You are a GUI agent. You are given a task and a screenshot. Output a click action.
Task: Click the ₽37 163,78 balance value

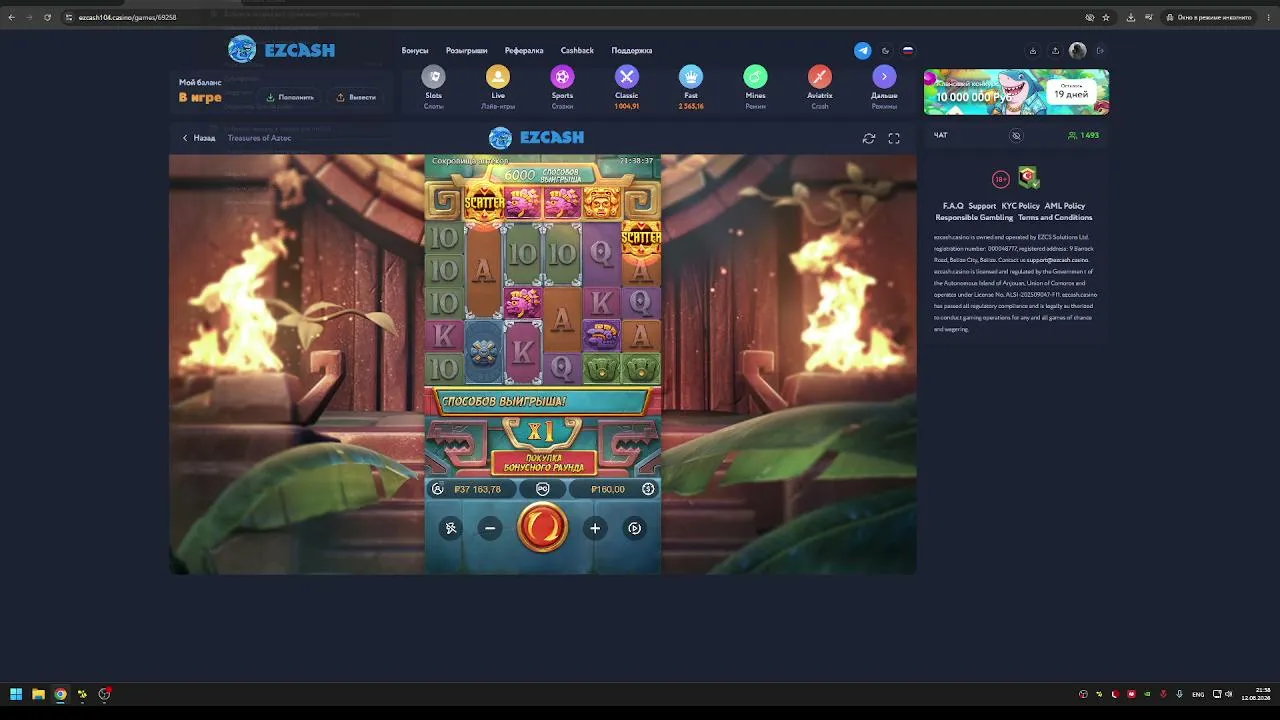pos(477,489)
